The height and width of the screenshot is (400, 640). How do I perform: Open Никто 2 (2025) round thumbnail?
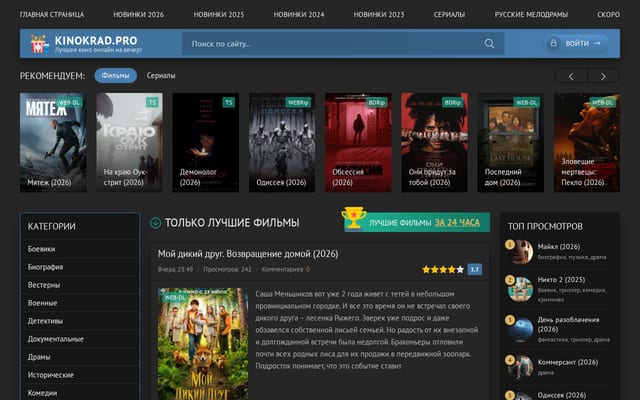pyautogui.click(x=520, y=288)
